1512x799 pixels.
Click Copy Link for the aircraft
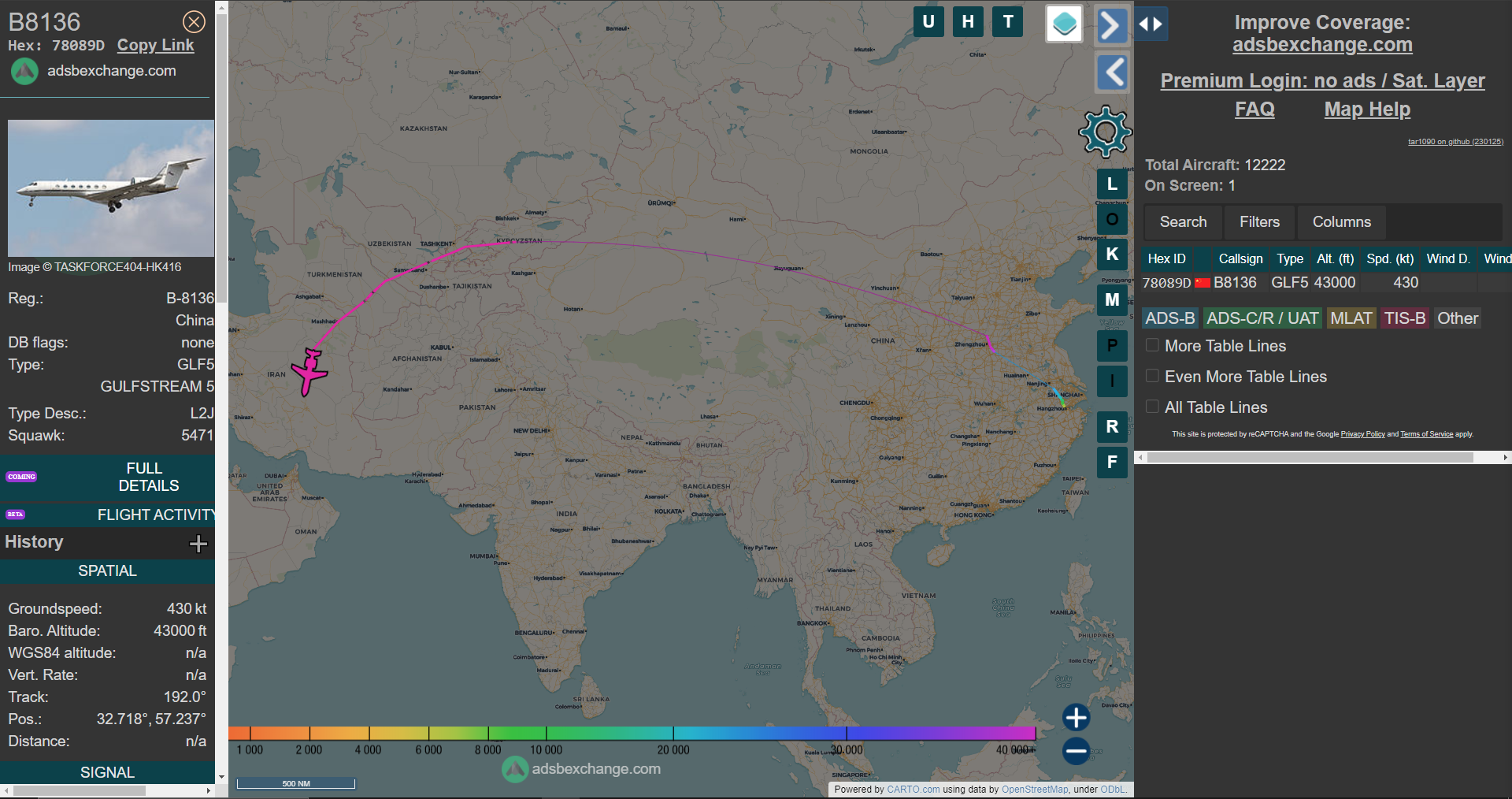click(155, 45)
